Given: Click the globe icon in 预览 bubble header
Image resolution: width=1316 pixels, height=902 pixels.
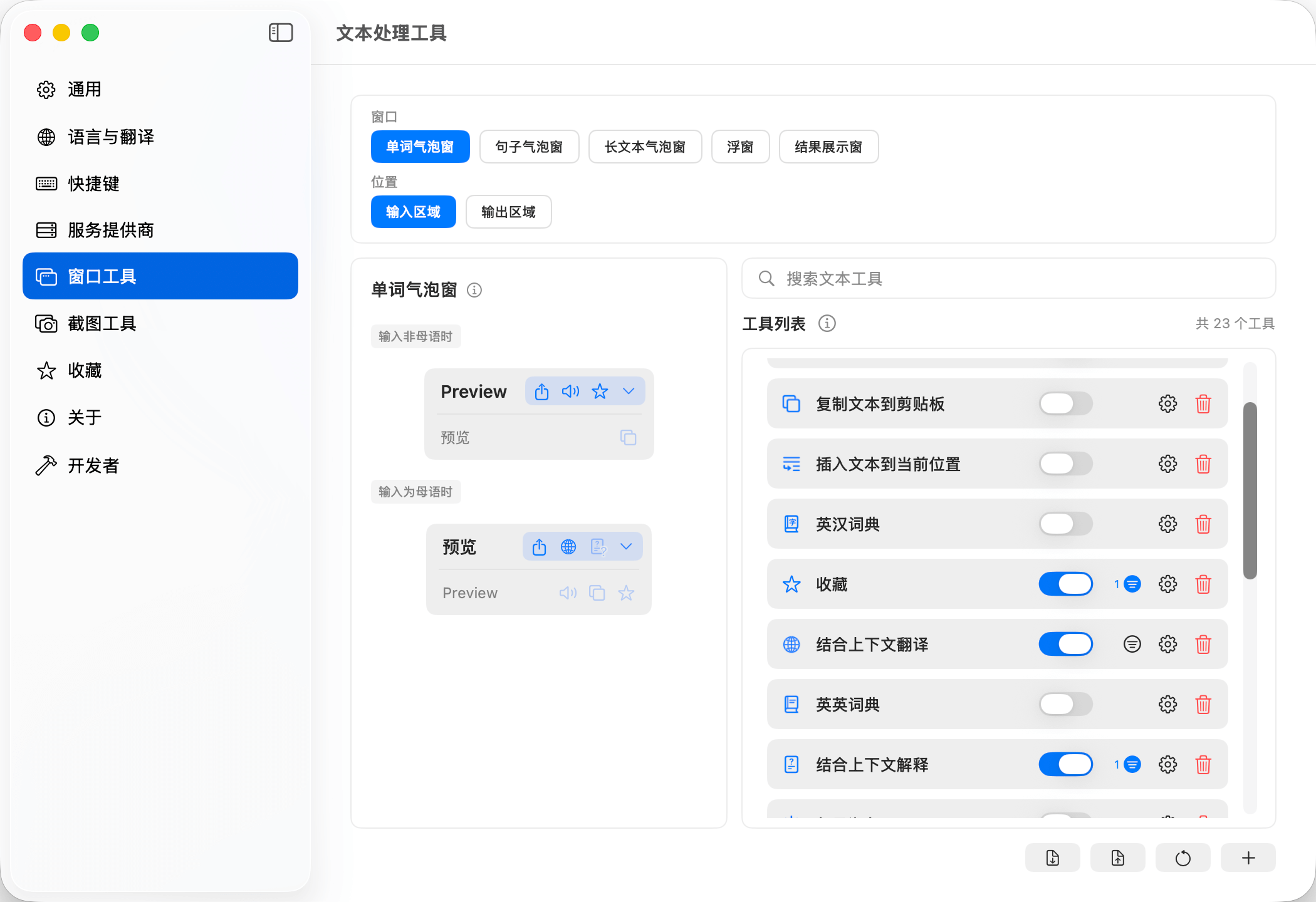Looking at the screenshot, I should tap(568, 547).
